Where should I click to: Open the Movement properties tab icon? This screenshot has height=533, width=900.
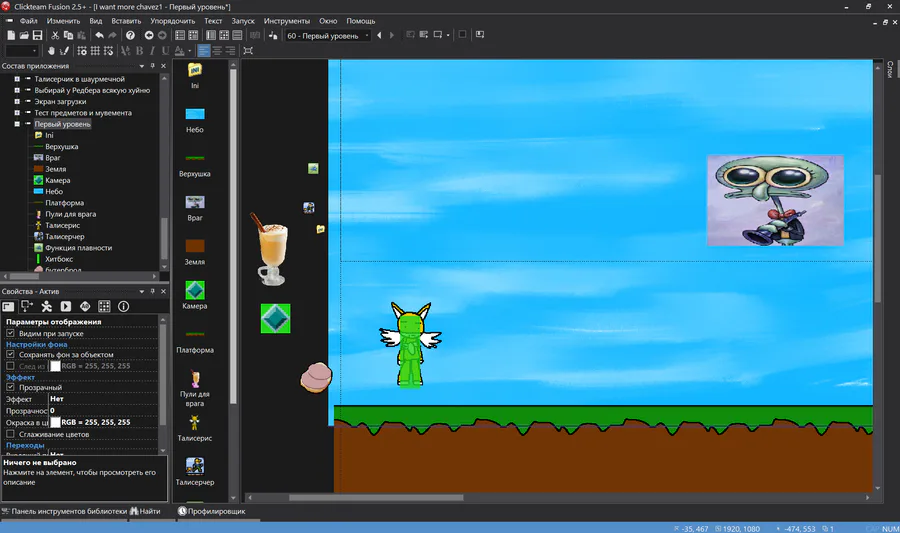point(46,306)
